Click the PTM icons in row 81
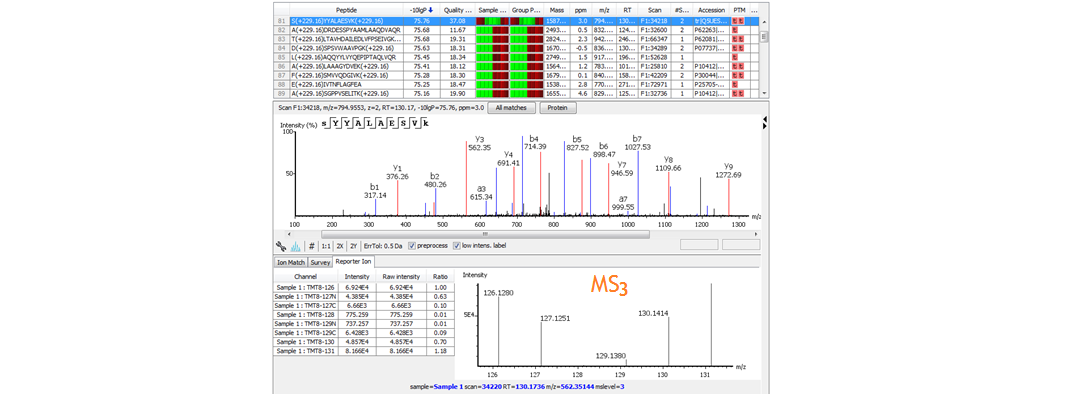This screenshot has height=395, width=1066. [738, 22]
